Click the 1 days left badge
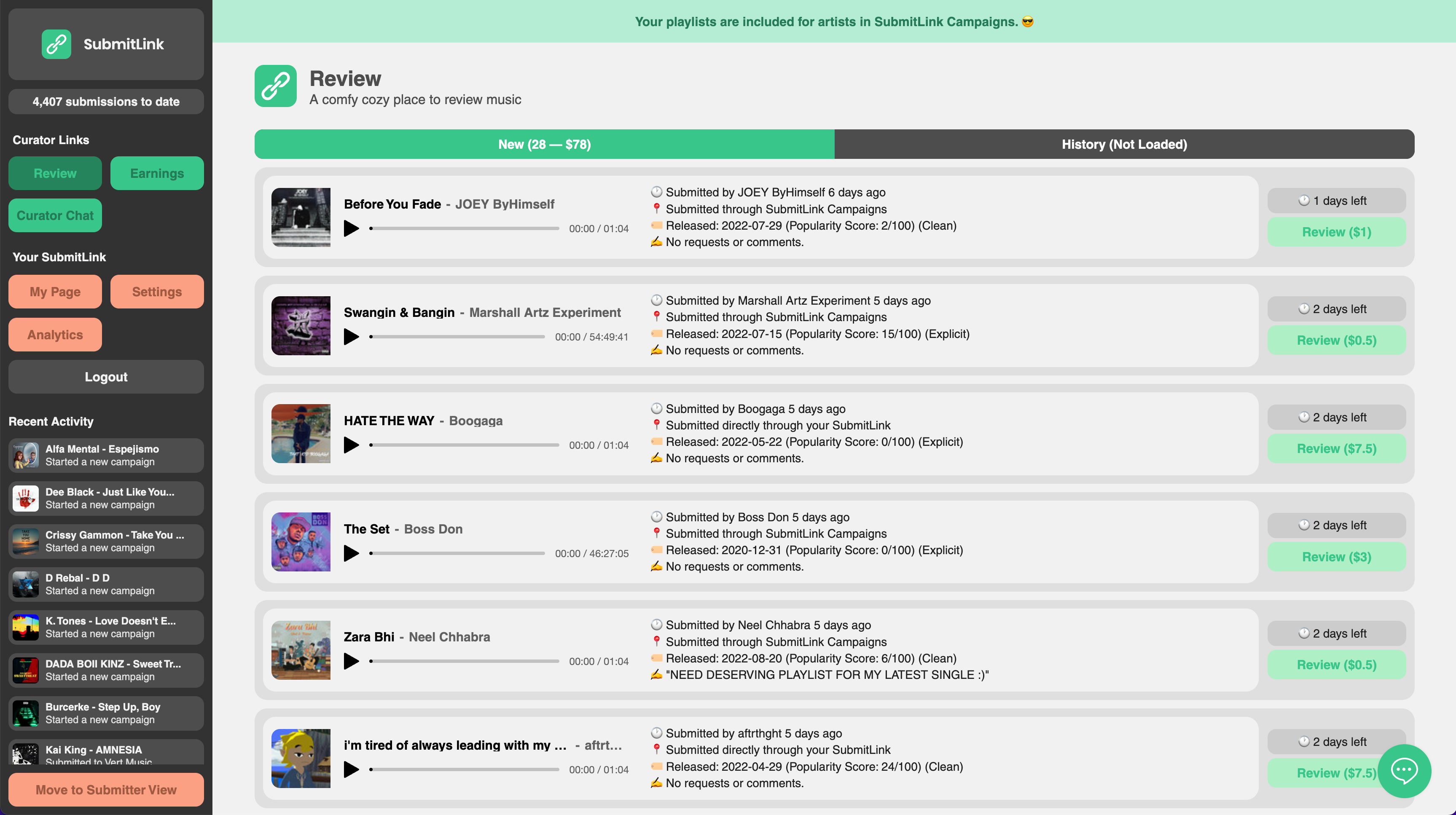The width and height of the screenshot is (1456, 815). 1337,201
